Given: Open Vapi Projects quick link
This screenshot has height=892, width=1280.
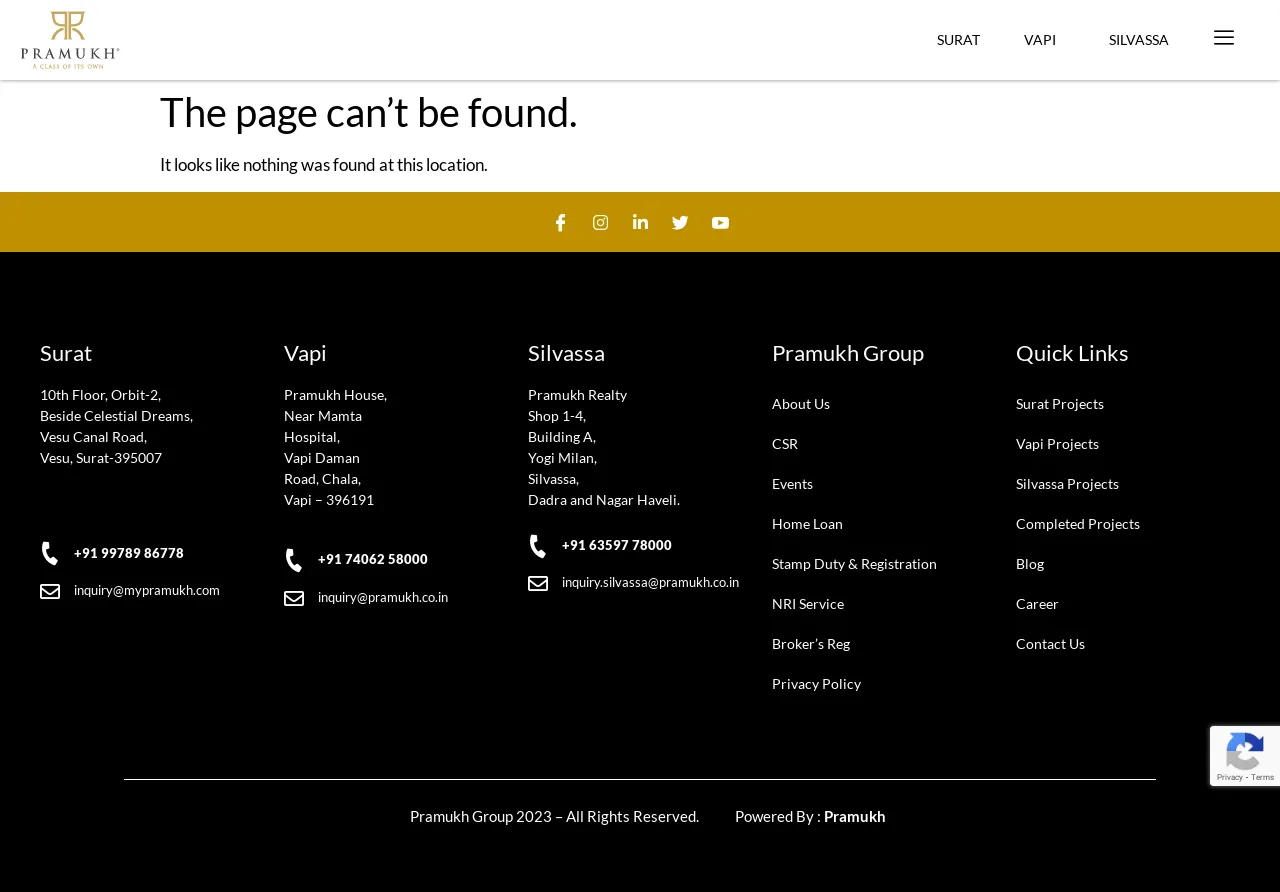Looking at the screenshot, I should tap(1057, 444).
